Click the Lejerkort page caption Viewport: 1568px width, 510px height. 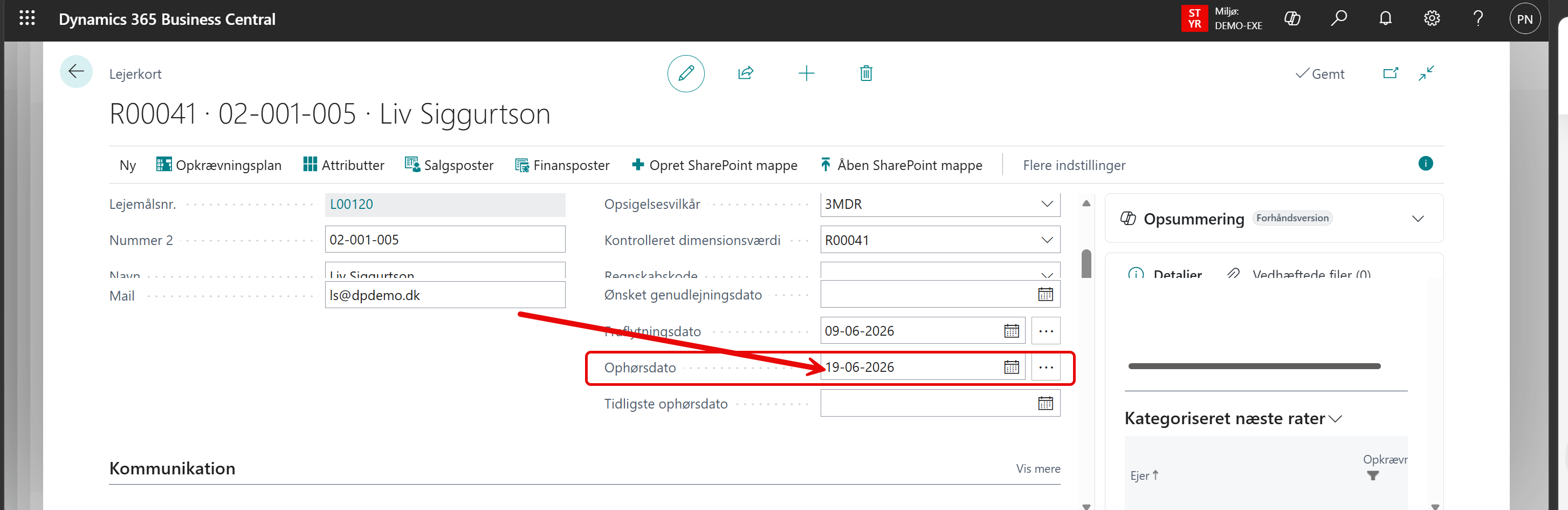click(135, 74)
